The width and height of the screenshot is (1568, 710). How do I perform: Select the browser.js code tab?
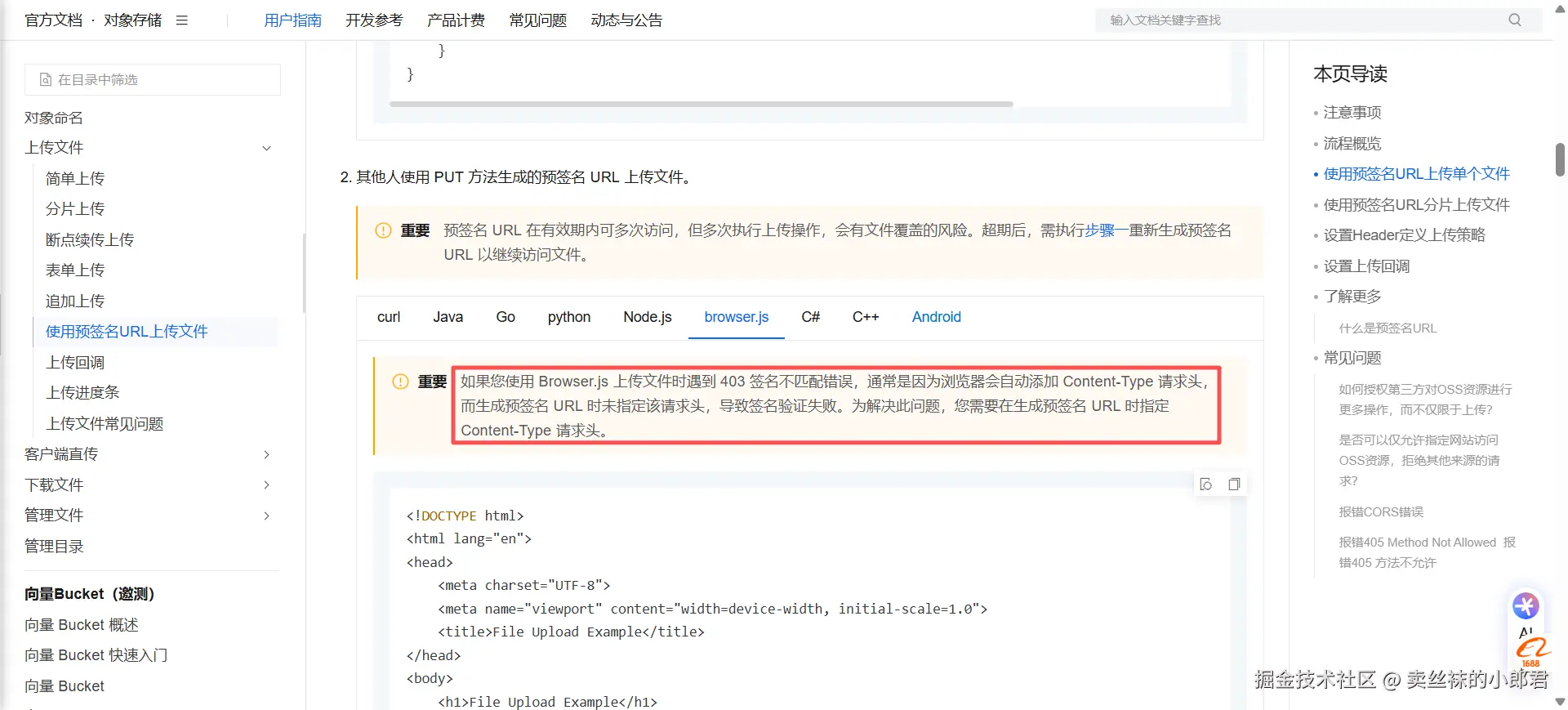(x=737, y=317)
